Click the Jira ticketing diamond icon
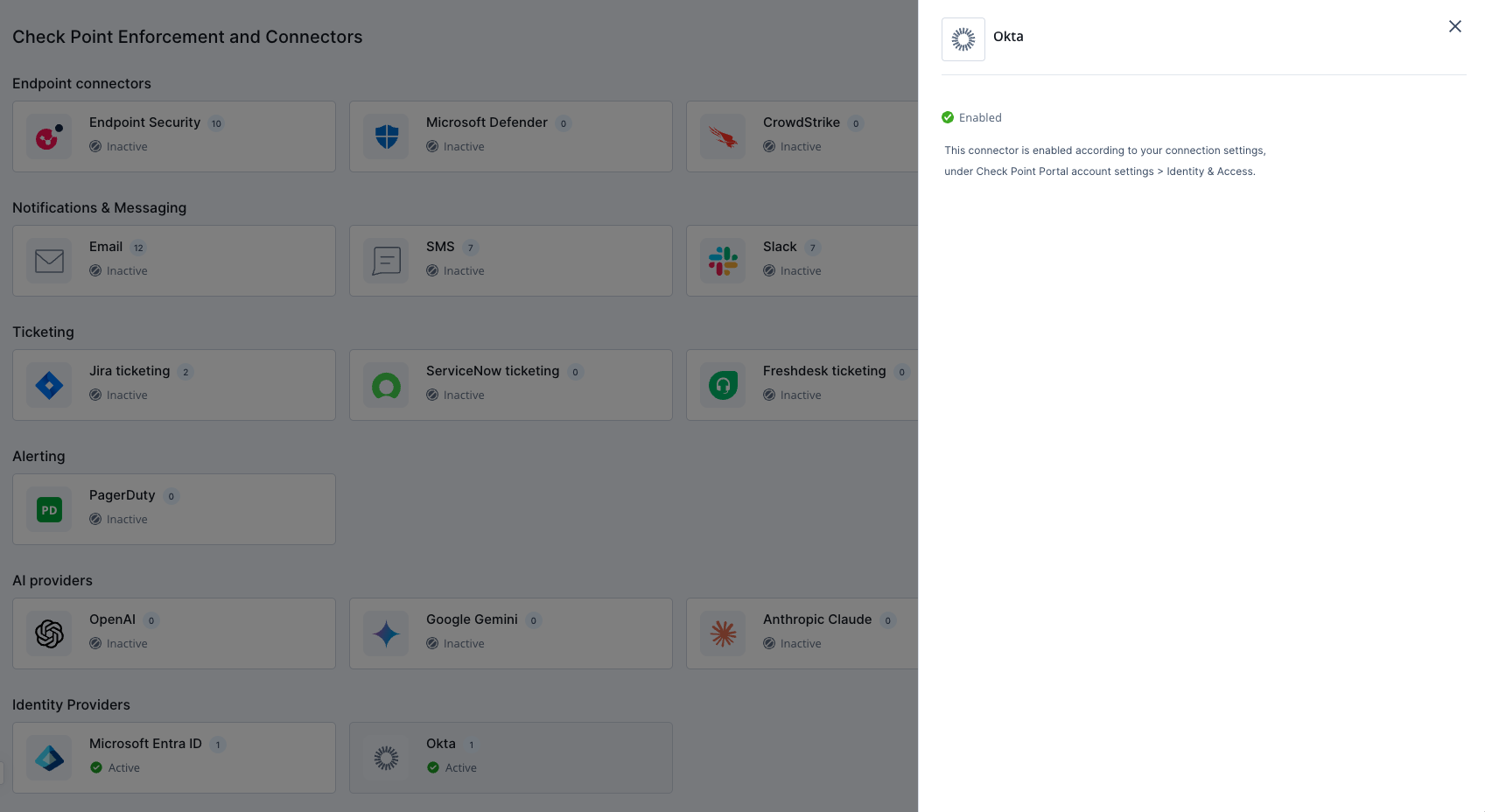This screenshot has height=812, width=1485. pyautogui.click(x=49, y=385)
